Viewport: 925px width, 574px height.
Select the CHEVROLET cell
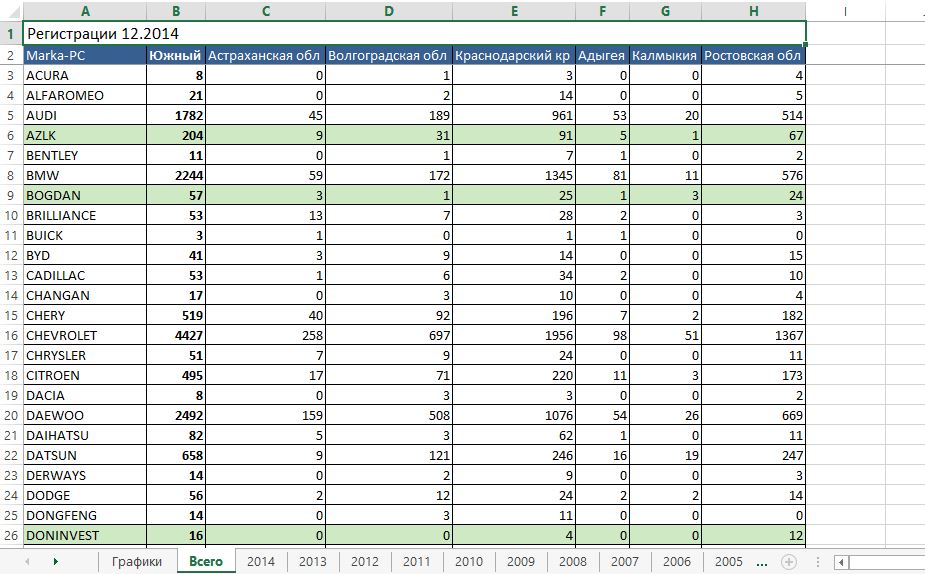(85, 336)
